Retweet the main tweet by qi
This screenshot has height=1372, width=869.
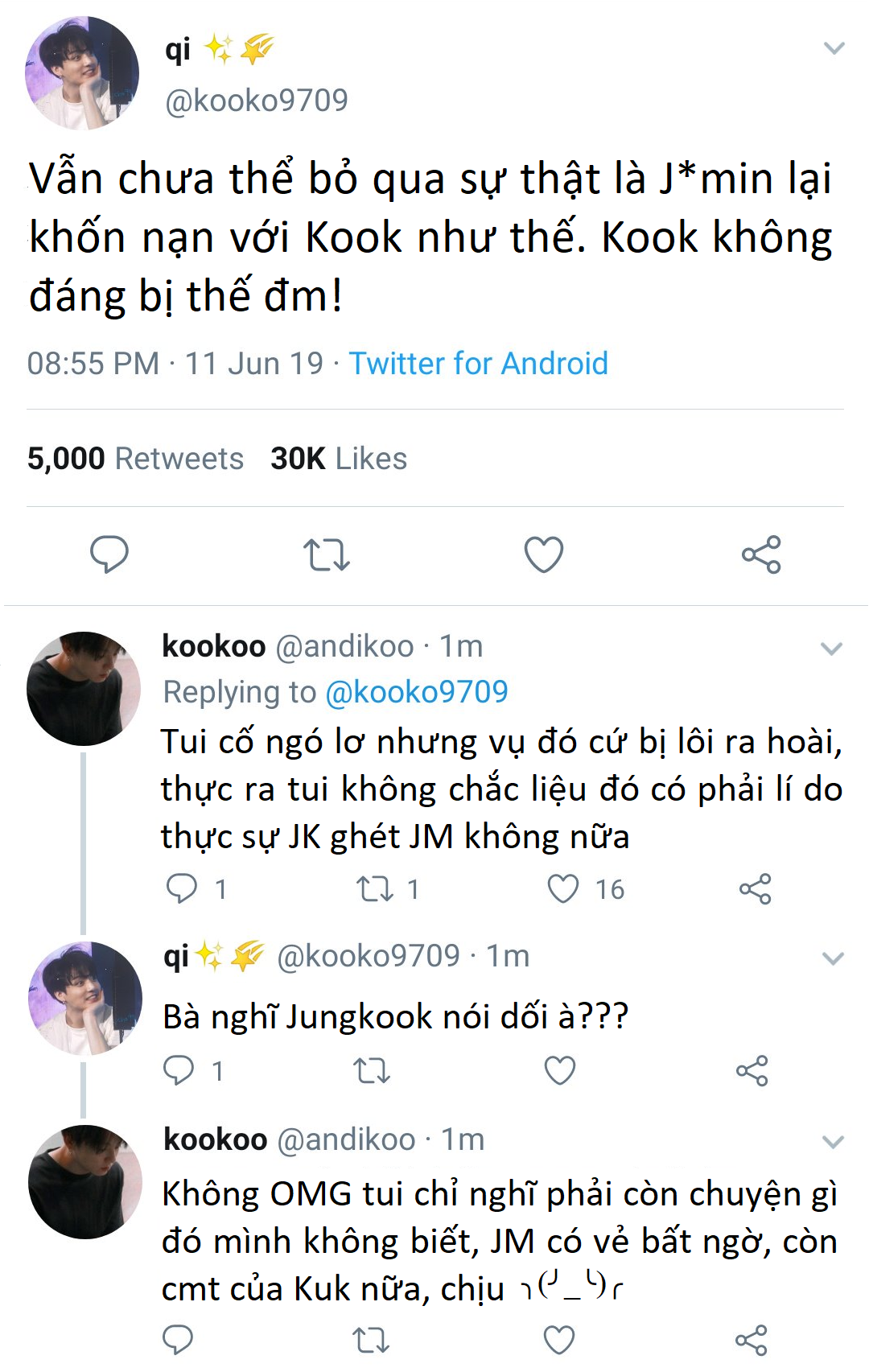click(x=326, y=554)
